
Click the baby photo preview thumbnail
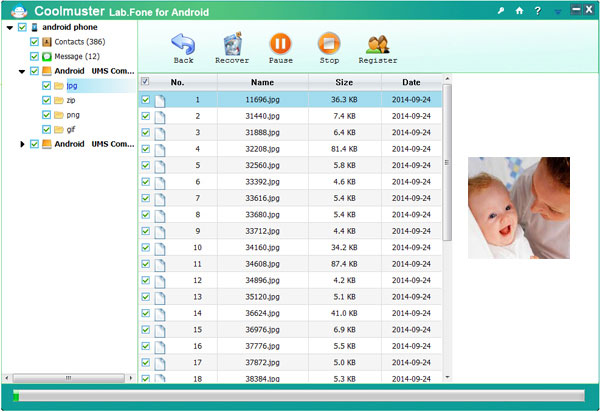coord(519,207)
